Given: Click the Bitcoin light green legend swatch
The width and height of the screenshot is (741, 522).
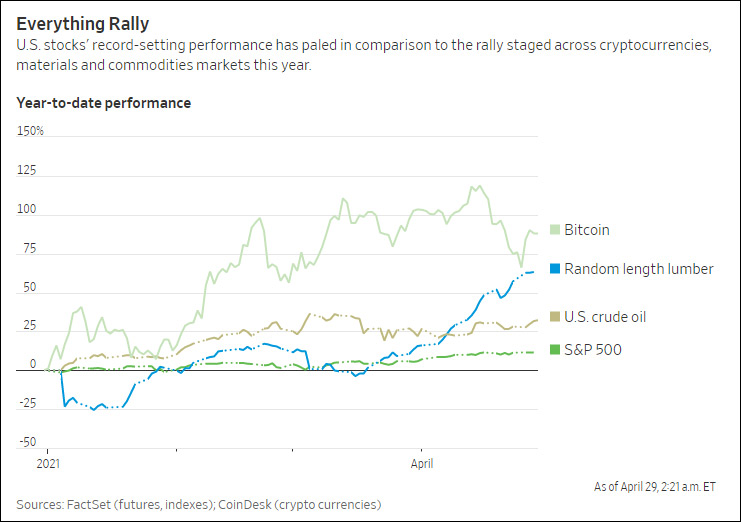Looking at the screenshot, I should (556, 230).
